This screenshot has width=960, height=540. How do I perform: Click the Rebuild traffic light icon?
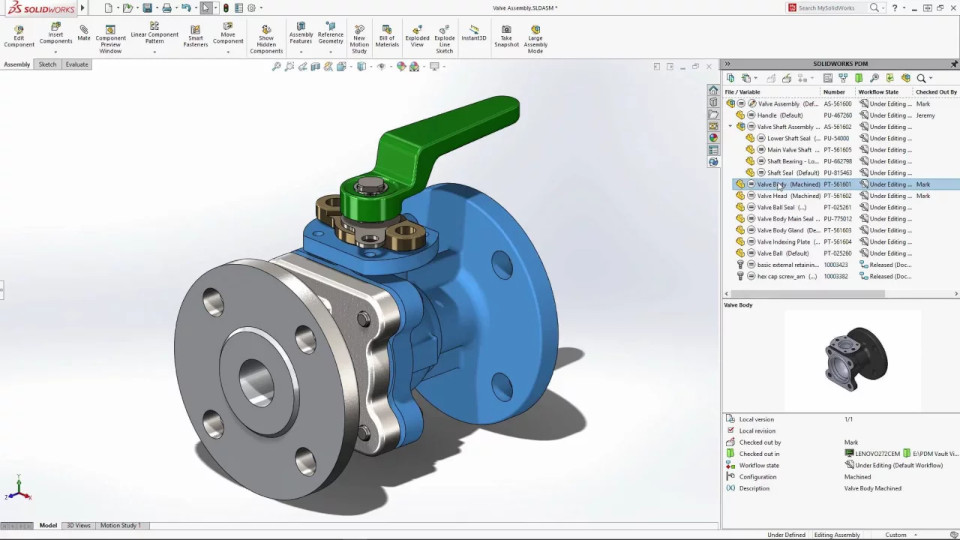tap(226, 8)
